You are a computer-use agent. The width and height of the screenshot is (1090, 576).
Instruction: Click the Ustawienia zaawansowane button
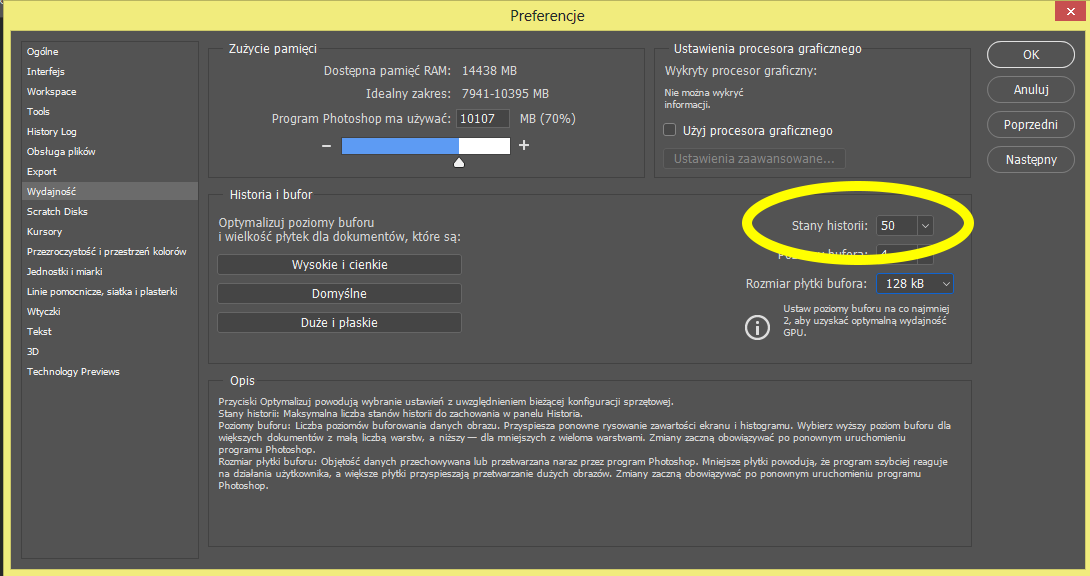point(754,158)
